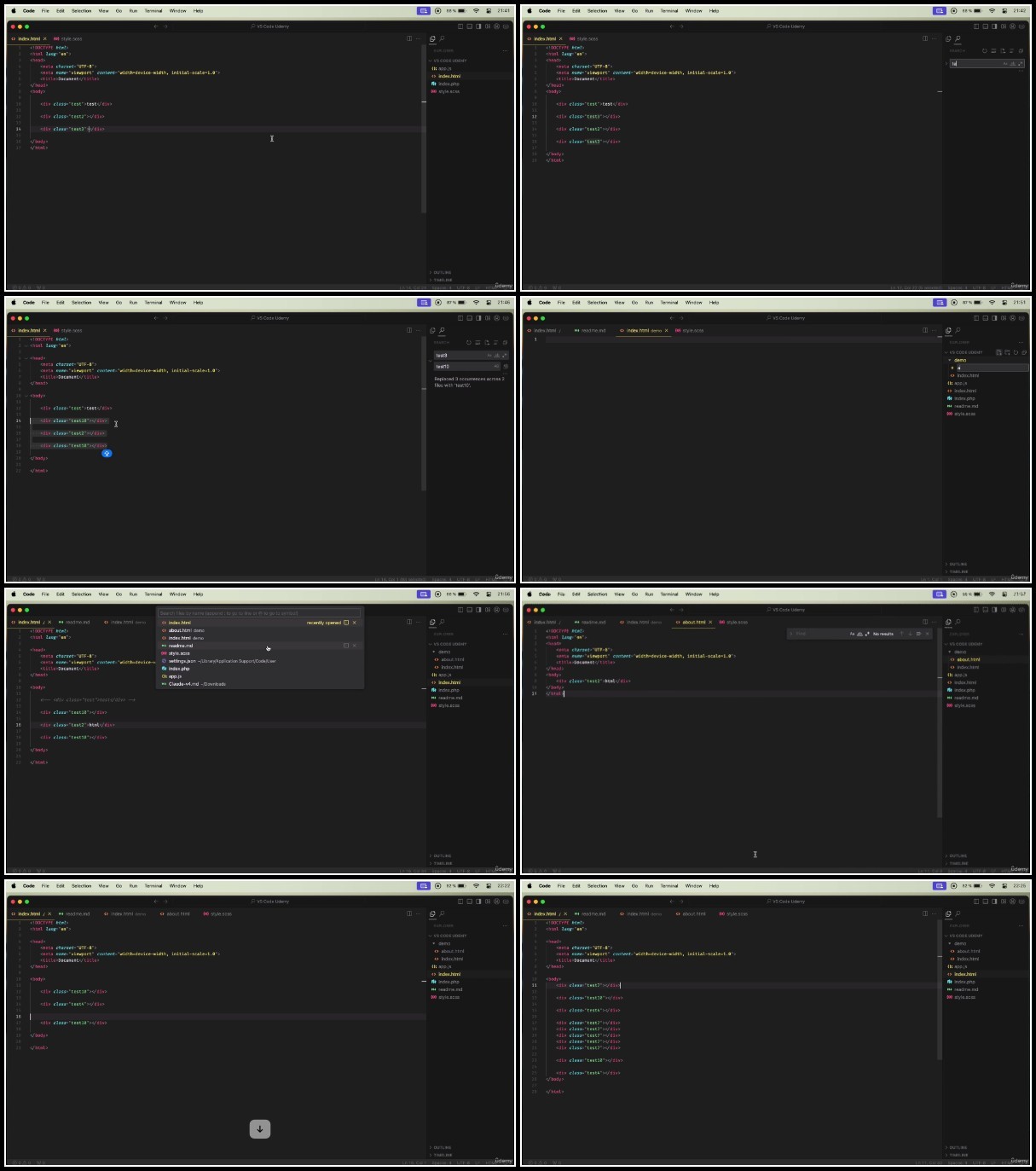This screenshot has width=1036, height=1171.
Task: Toggle regex in No results find widget
Action: click(867, 634)
